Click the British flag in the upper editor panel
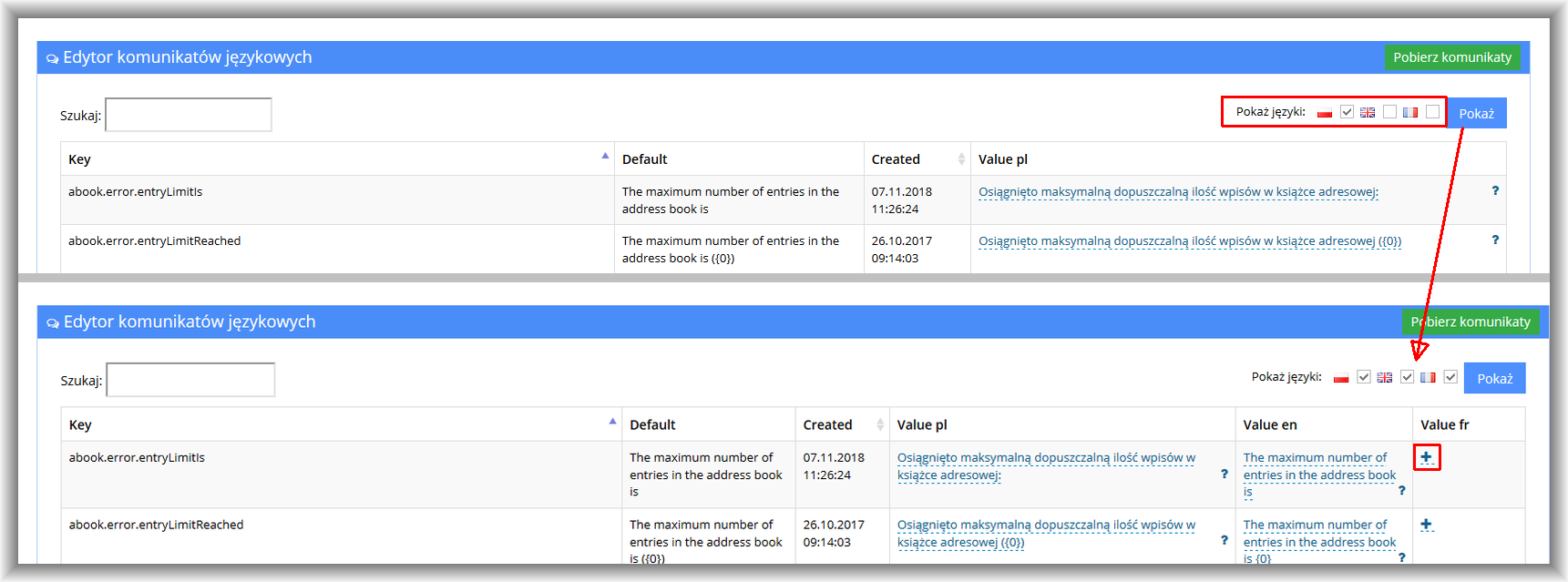The width and height of the screenshot is (1568, 582). coord(1368,113)
